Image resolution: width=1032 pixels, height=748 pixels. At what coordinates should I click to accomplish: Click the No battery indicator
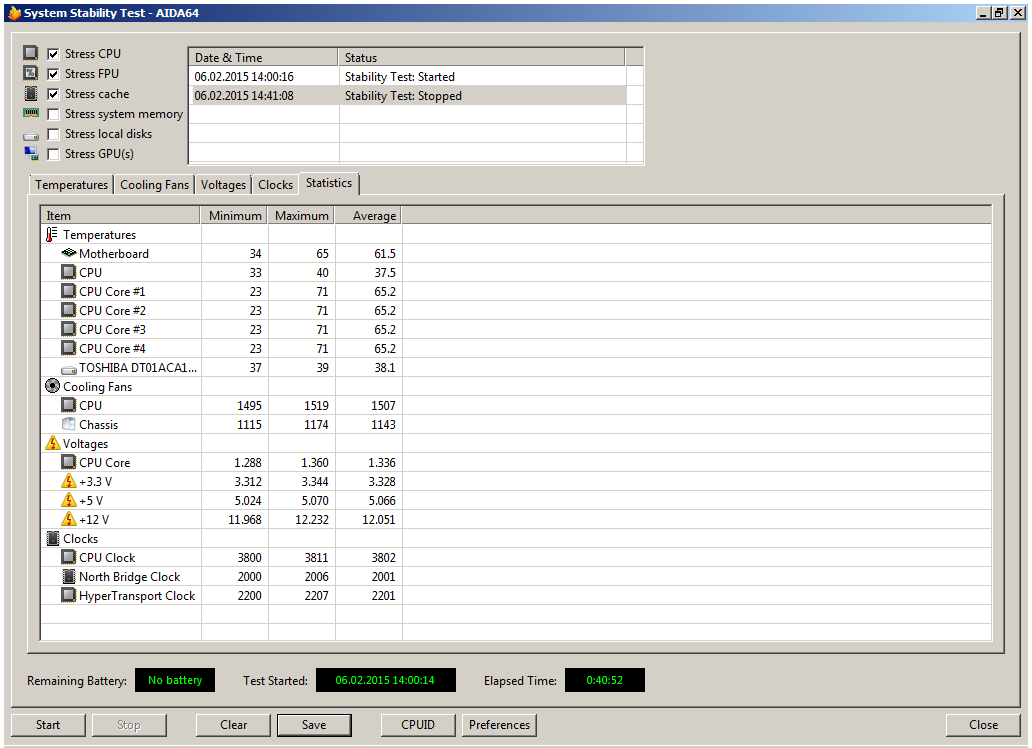pyautogui.click(x=175, y=680)
